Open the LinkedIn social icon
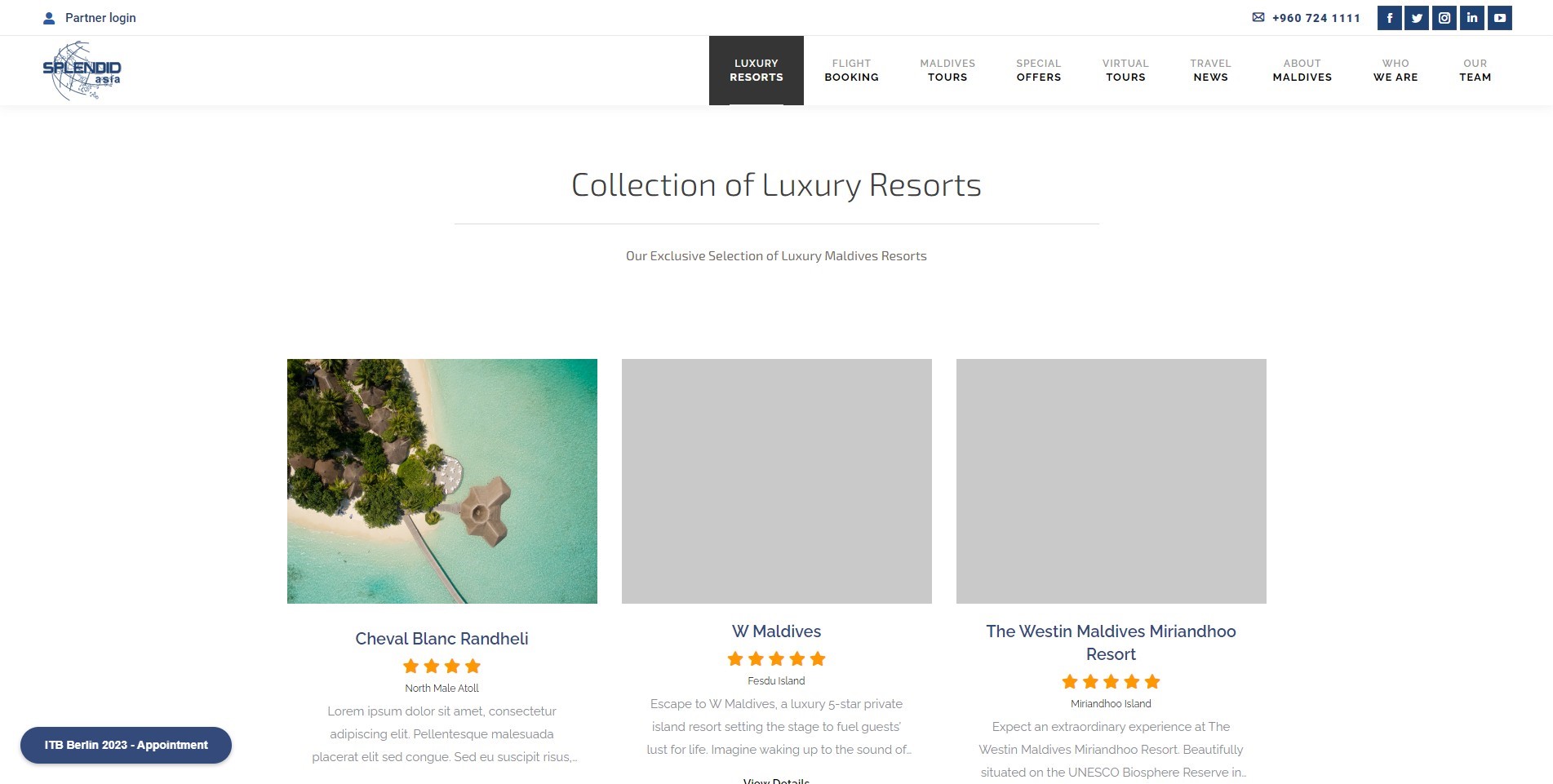This screenshot has width=1553, height=784. [1472, 18]
